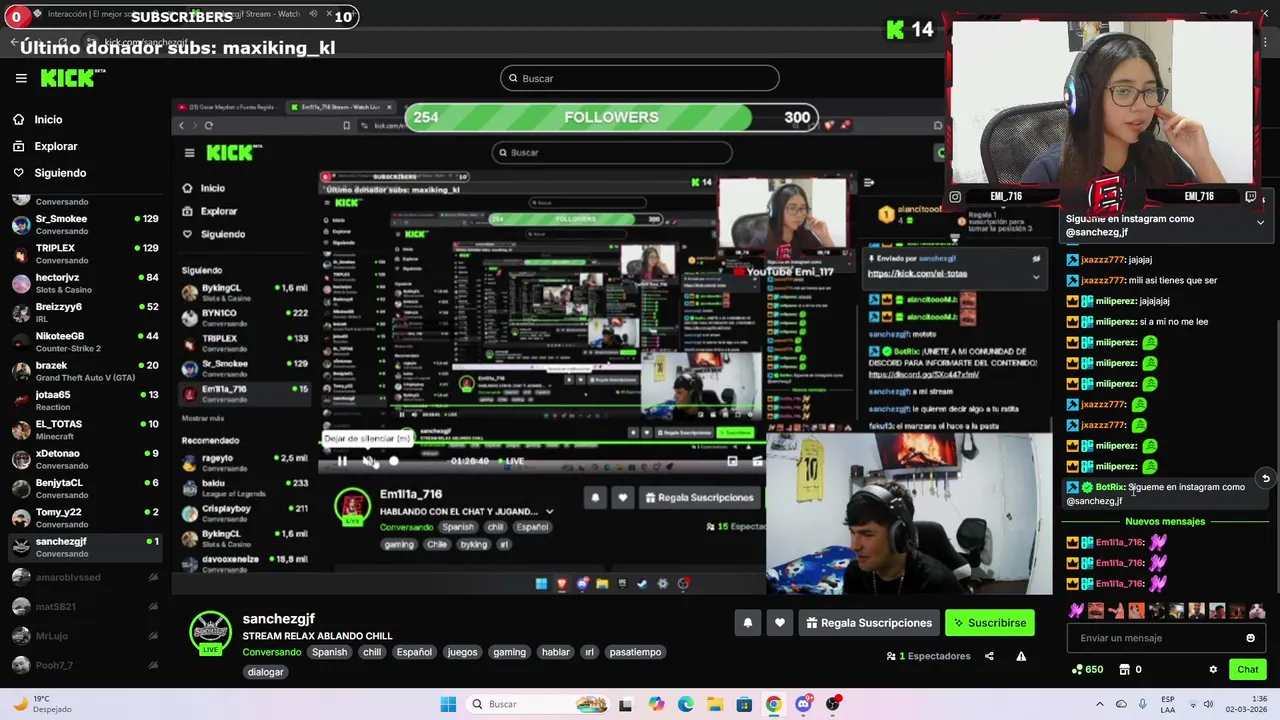Click the 1 Espectadores viewer count

pyautogui.click(x=928, y=656)
